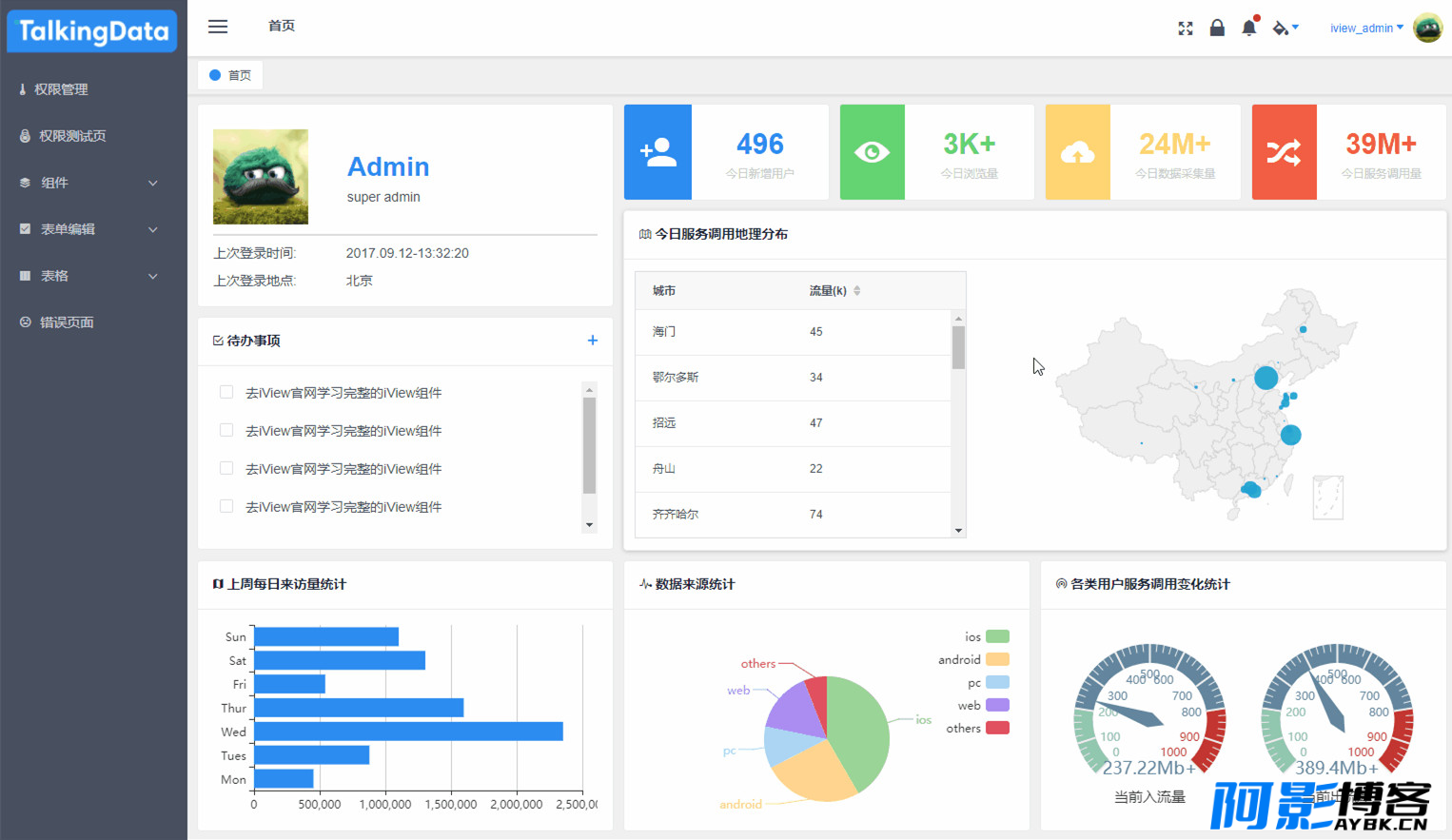Click the orange shuffle service-call tile
Viewport: 1452px width, 840px height.
[x=1285, y=152]
